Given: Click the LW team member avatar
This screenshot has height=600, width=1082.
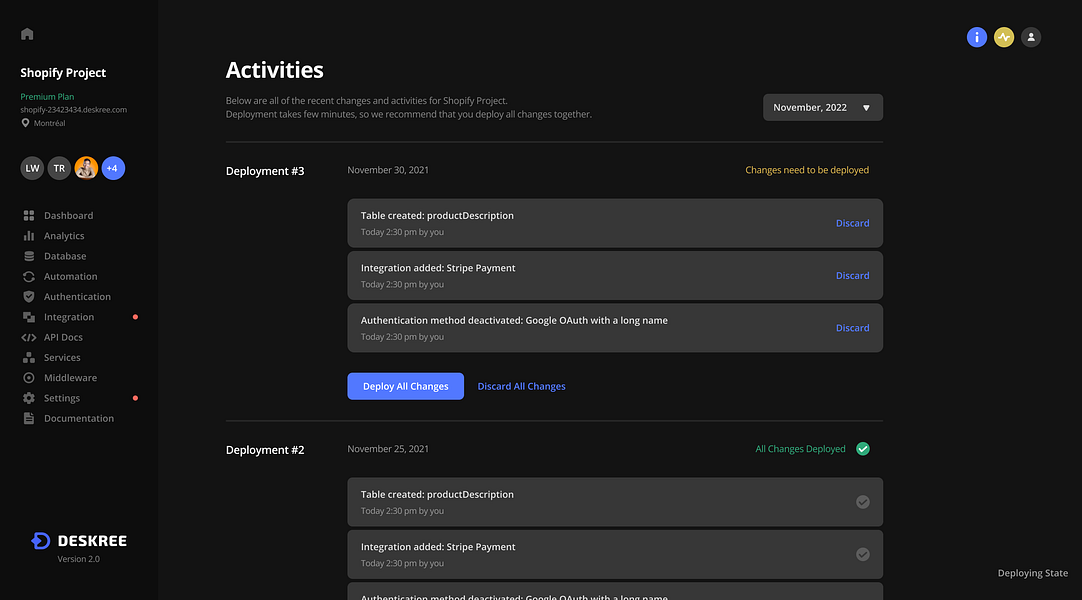Looking at the screenshot, I should [x=32, y=169].
